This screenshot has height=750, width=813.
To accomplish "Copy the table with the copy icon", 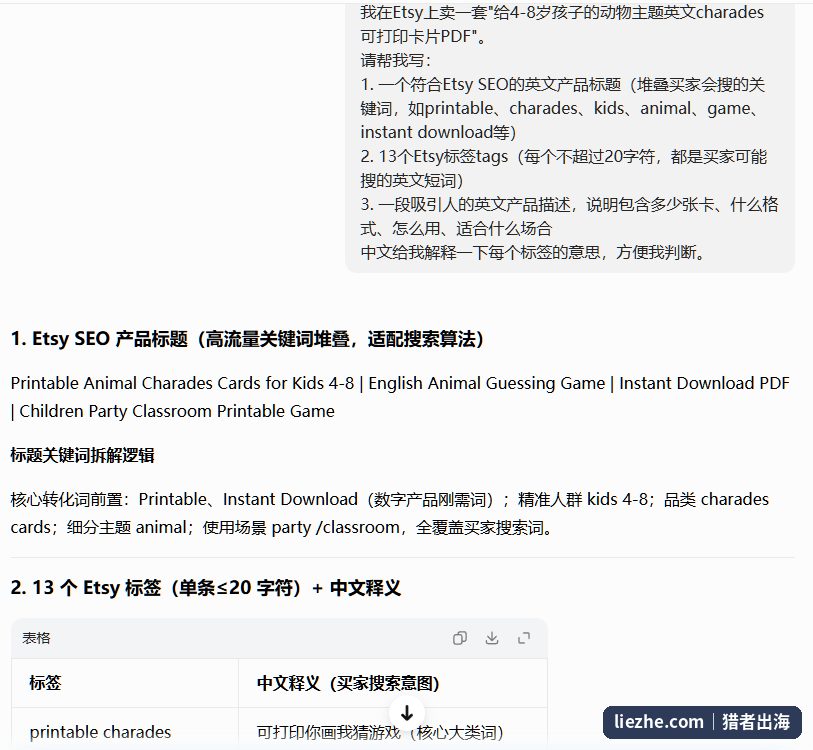I will click(459, 638).
